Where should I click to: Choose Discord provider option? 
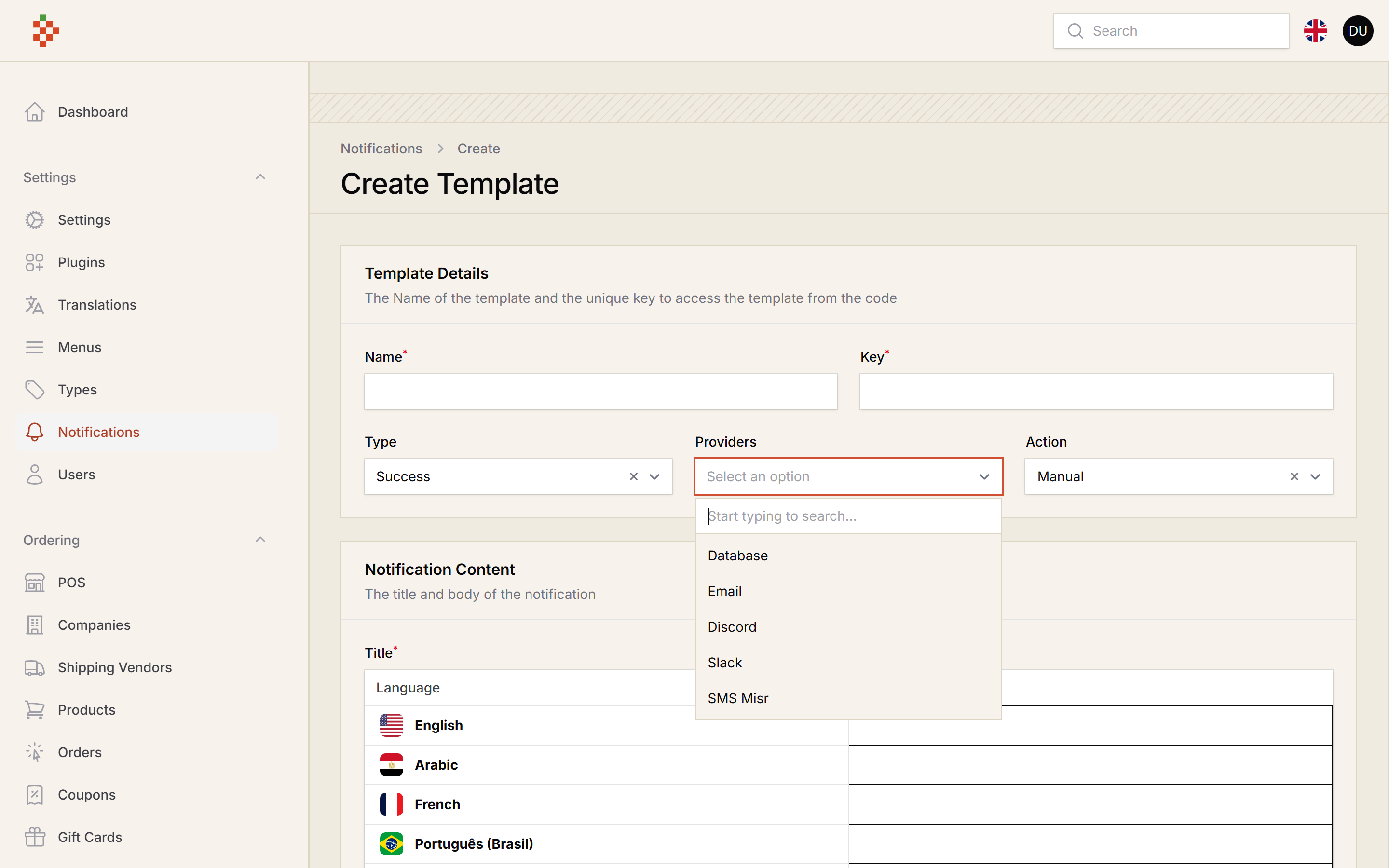pos(848,627)
